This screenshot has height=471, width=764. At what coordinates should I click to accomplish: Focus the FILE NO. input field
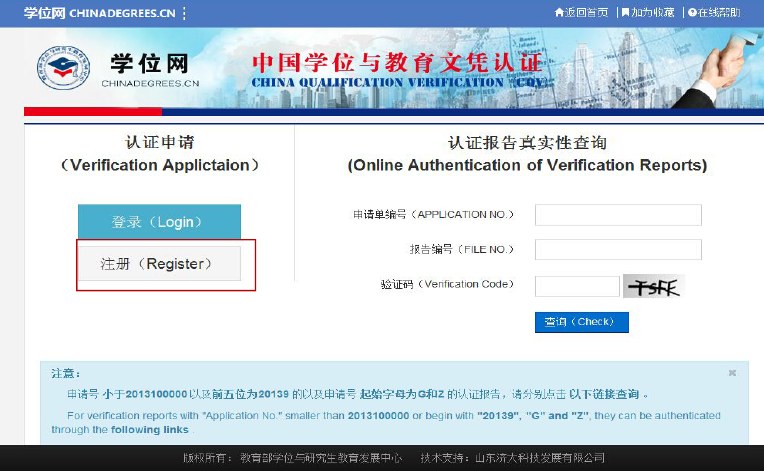point(618,249)
